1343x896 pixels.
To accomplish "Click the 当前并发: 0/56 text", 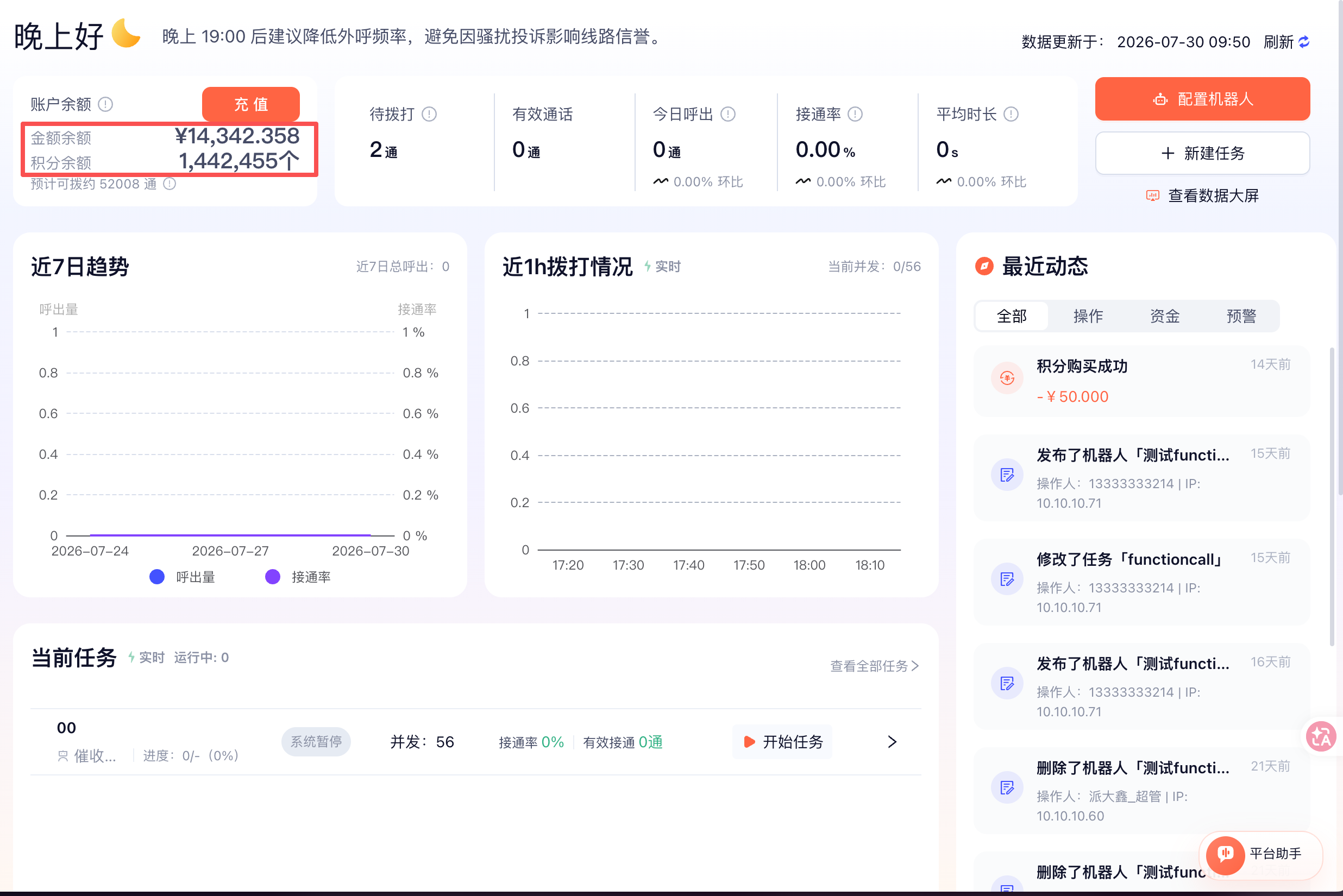I will pyautogui.click(x=874, y=266).
